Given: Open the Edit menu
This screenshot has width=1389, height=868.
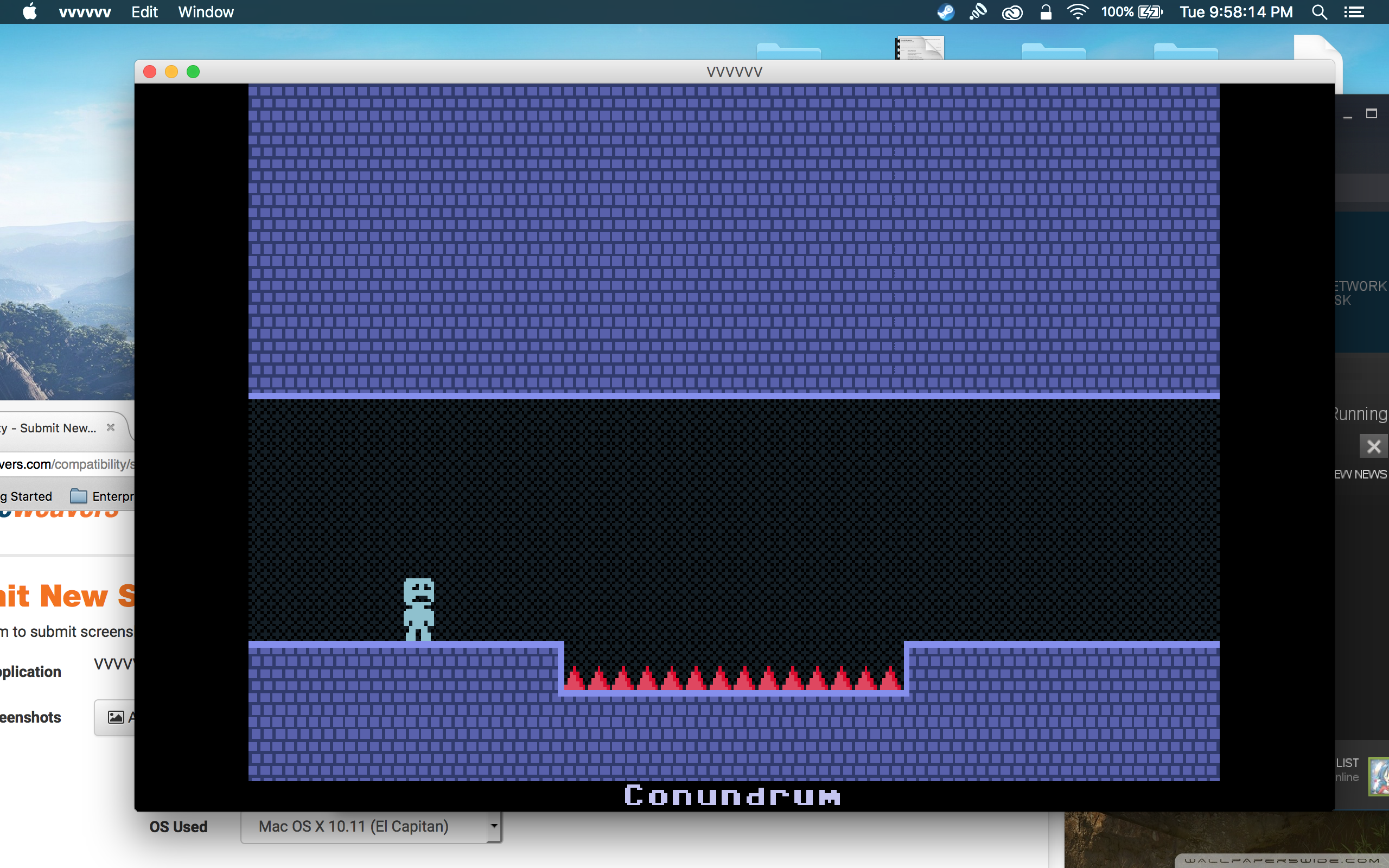Looking at the screenshot, I should (144, 12).
